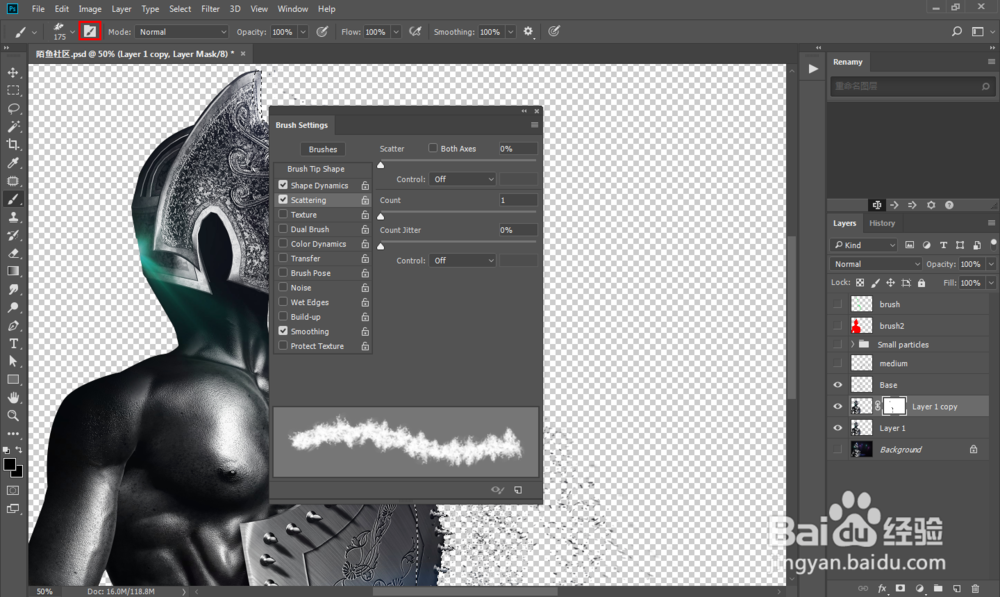Select the Rectangle shape tool

pyautogui.click(x=13, y=380)
